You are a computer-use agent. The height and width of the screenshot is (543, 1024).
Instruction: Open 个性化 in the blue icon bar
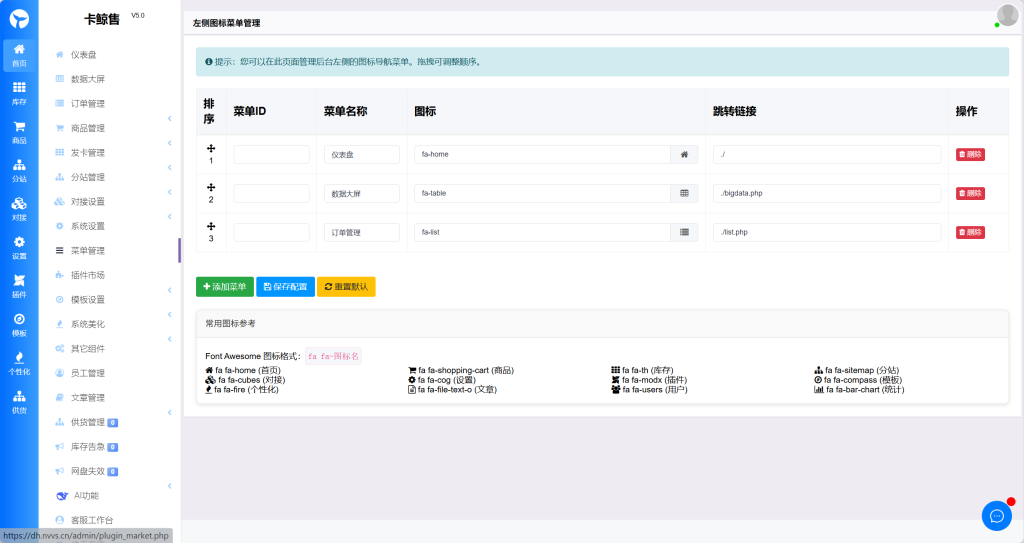click(x=19, y=363)
